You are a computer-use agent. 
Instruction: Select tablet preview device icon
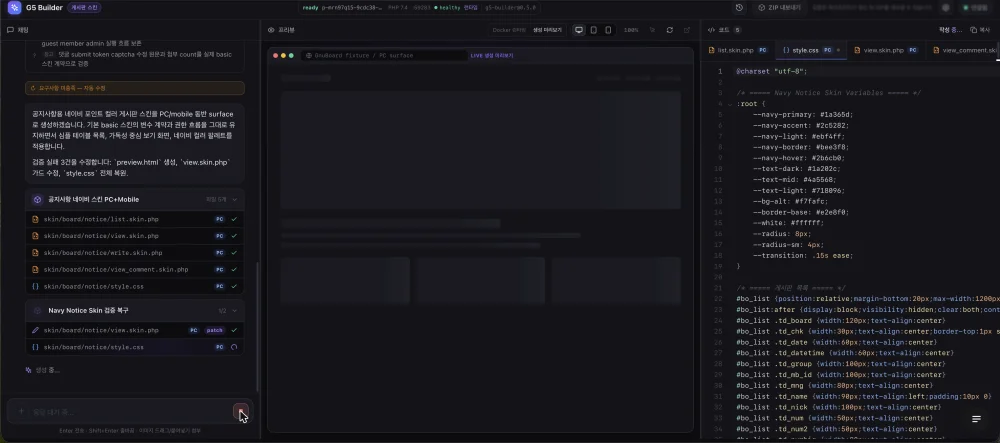click(x=594, y=30)
